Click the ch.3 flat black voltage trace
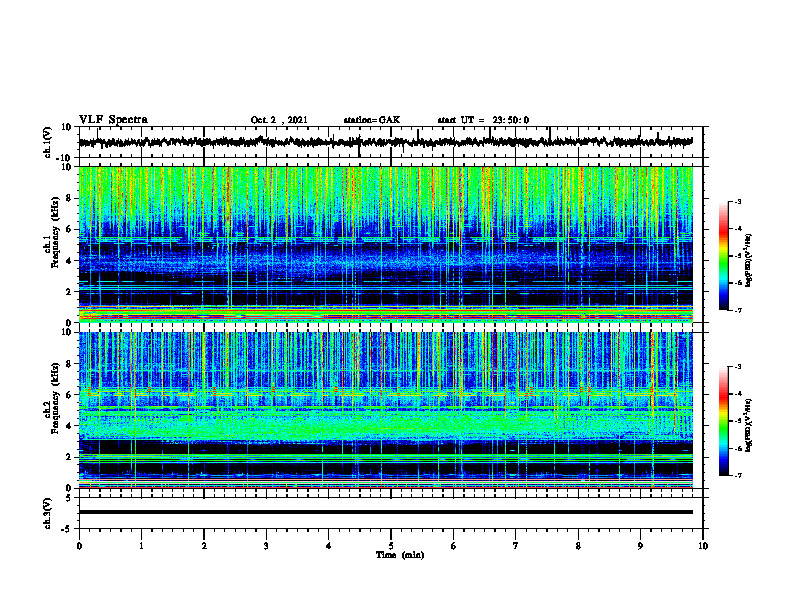 pos(385,512)
